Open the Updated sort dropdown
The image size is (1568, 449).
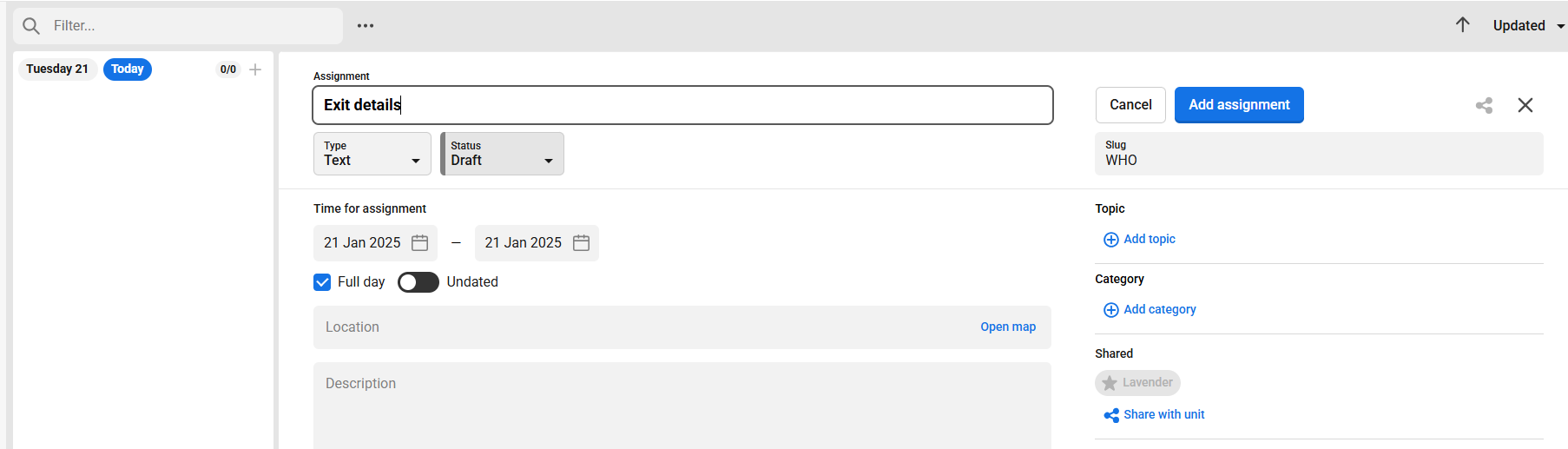[x=1528, y=26]
